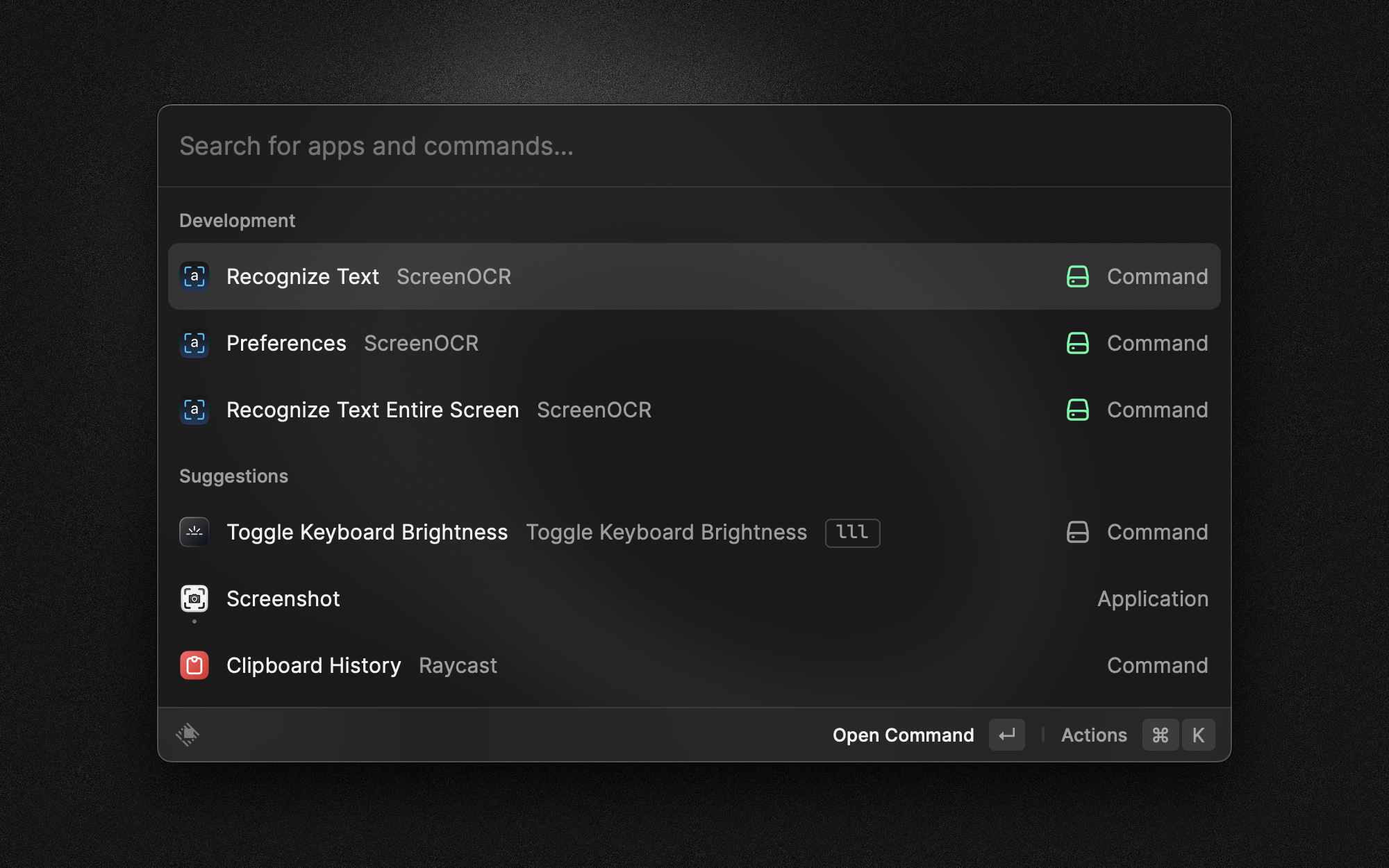Click the red Clipboard History icon
This screenshot has width=1389, height=868.
(194, 665)
